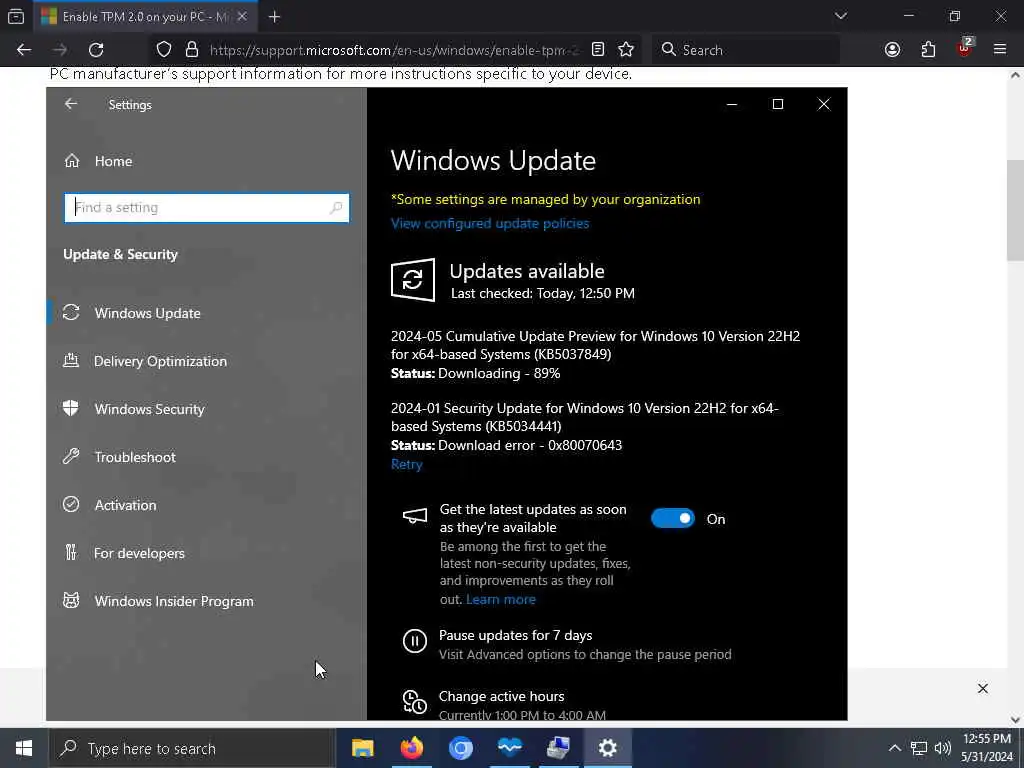Click the update refresh status icon

tap(413, 280)
